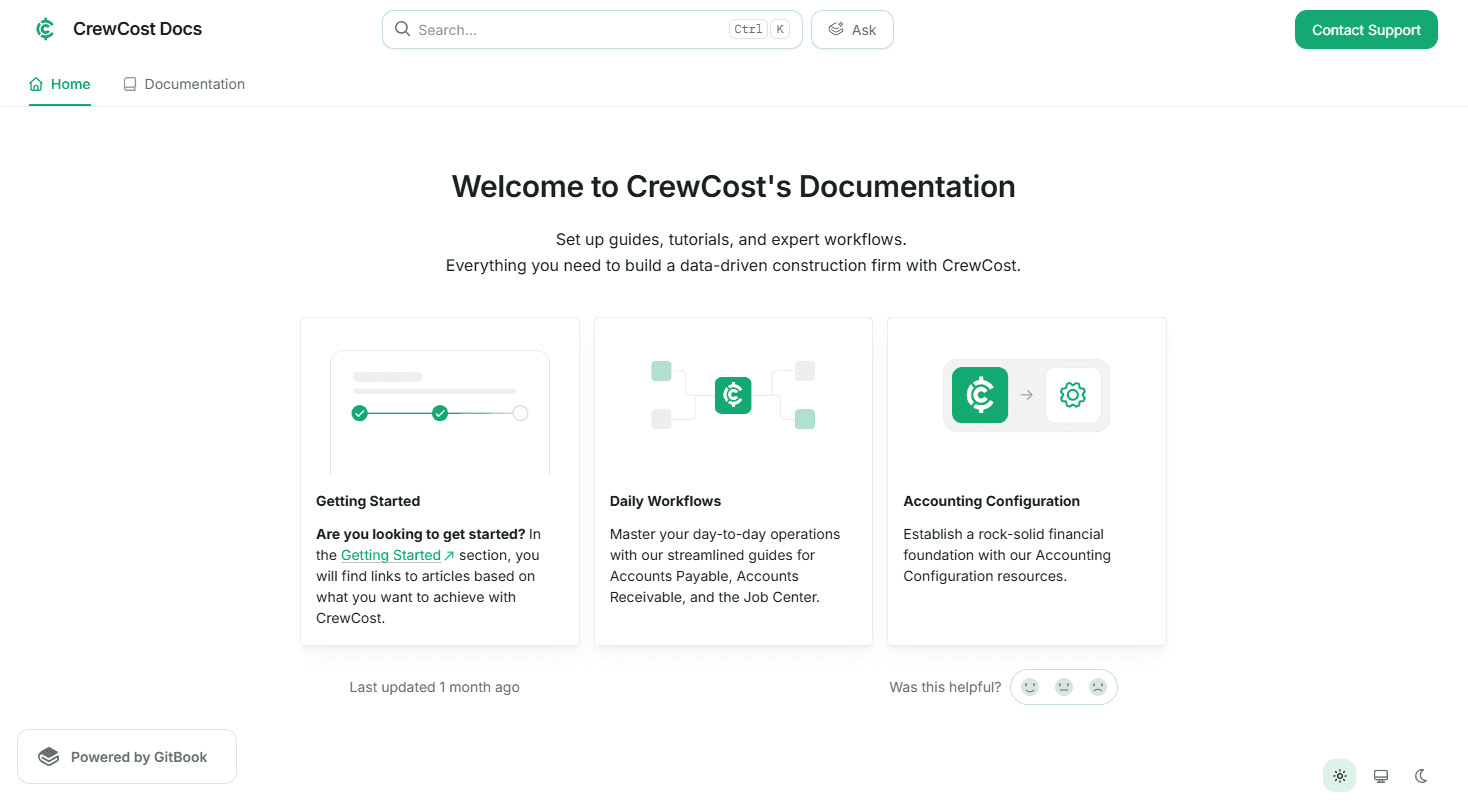Rate page with the sad face
The width and height of the screenshot is (1468, 805).
[x=1098, y=687]
